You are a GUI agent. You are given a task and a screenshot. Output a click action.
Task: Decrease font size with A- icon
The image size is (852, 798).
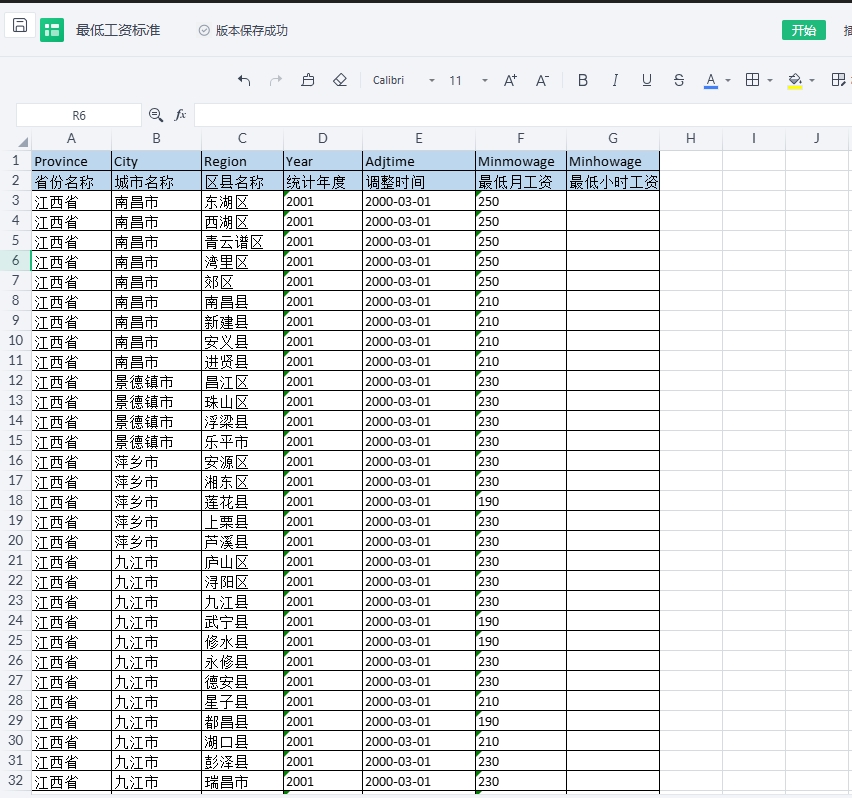click(x=542, y=80)
